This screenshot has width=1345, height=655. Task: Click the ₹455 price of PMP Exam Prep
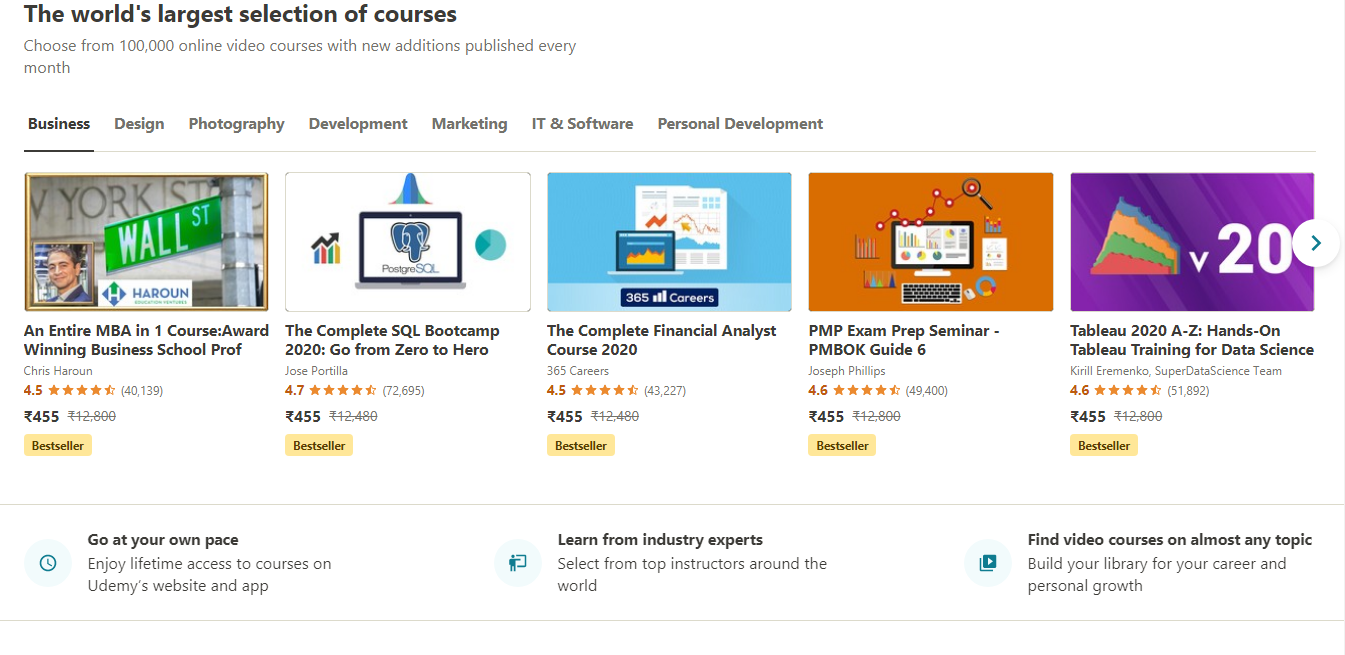tap(826, 417)
